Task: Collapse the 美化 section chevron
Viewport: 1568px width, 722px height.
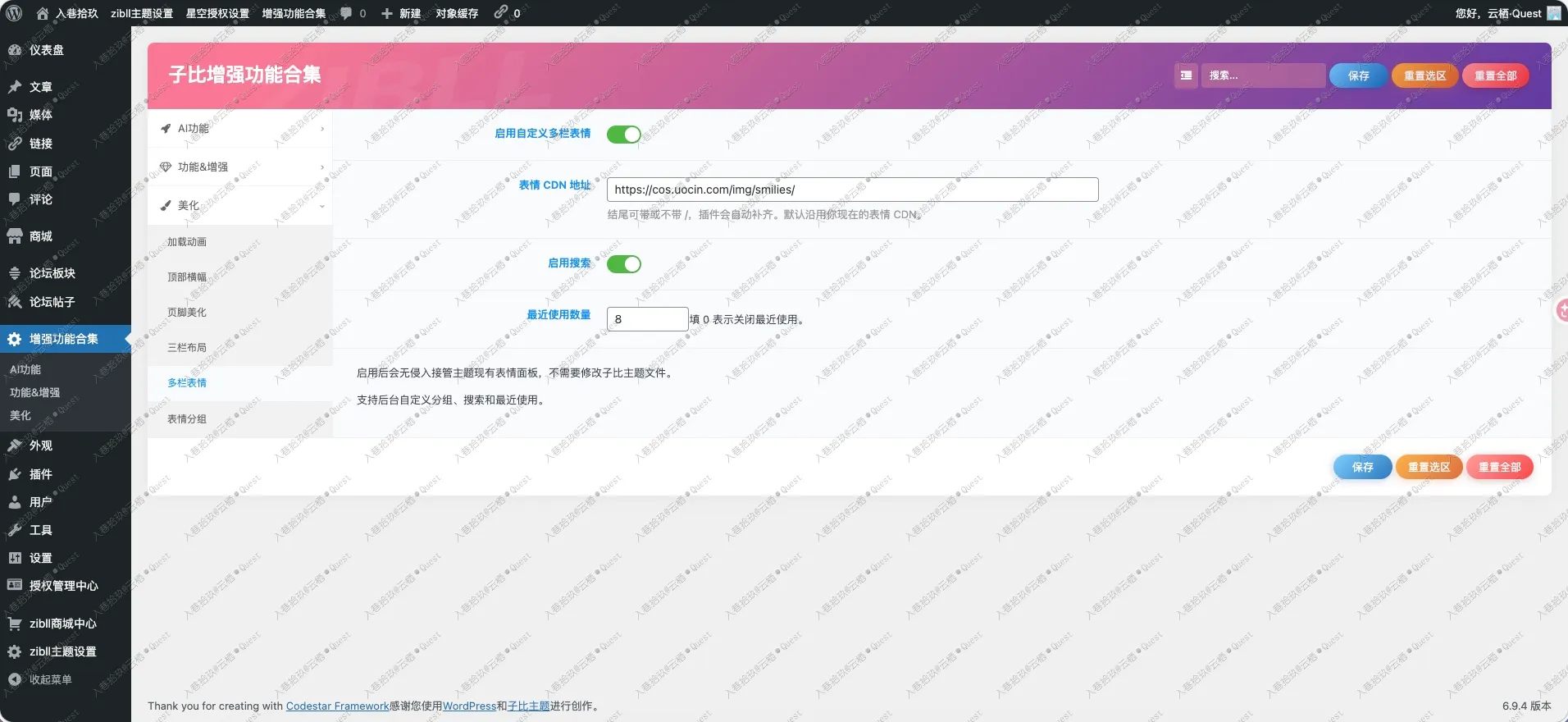Action: coord(322,206)
